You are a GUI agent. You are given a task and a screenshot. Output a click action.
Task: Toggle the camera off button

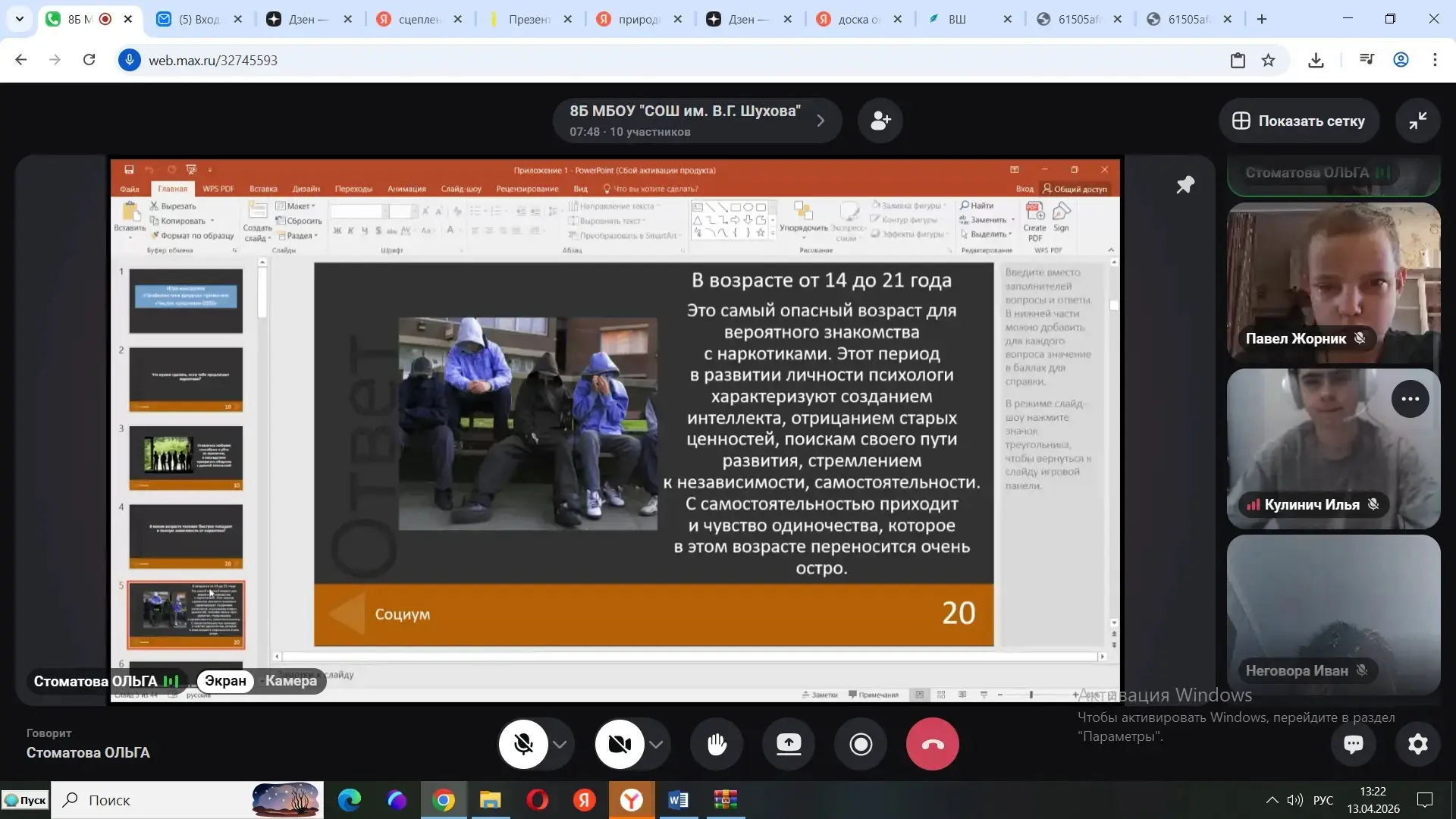tap(620, 744)
